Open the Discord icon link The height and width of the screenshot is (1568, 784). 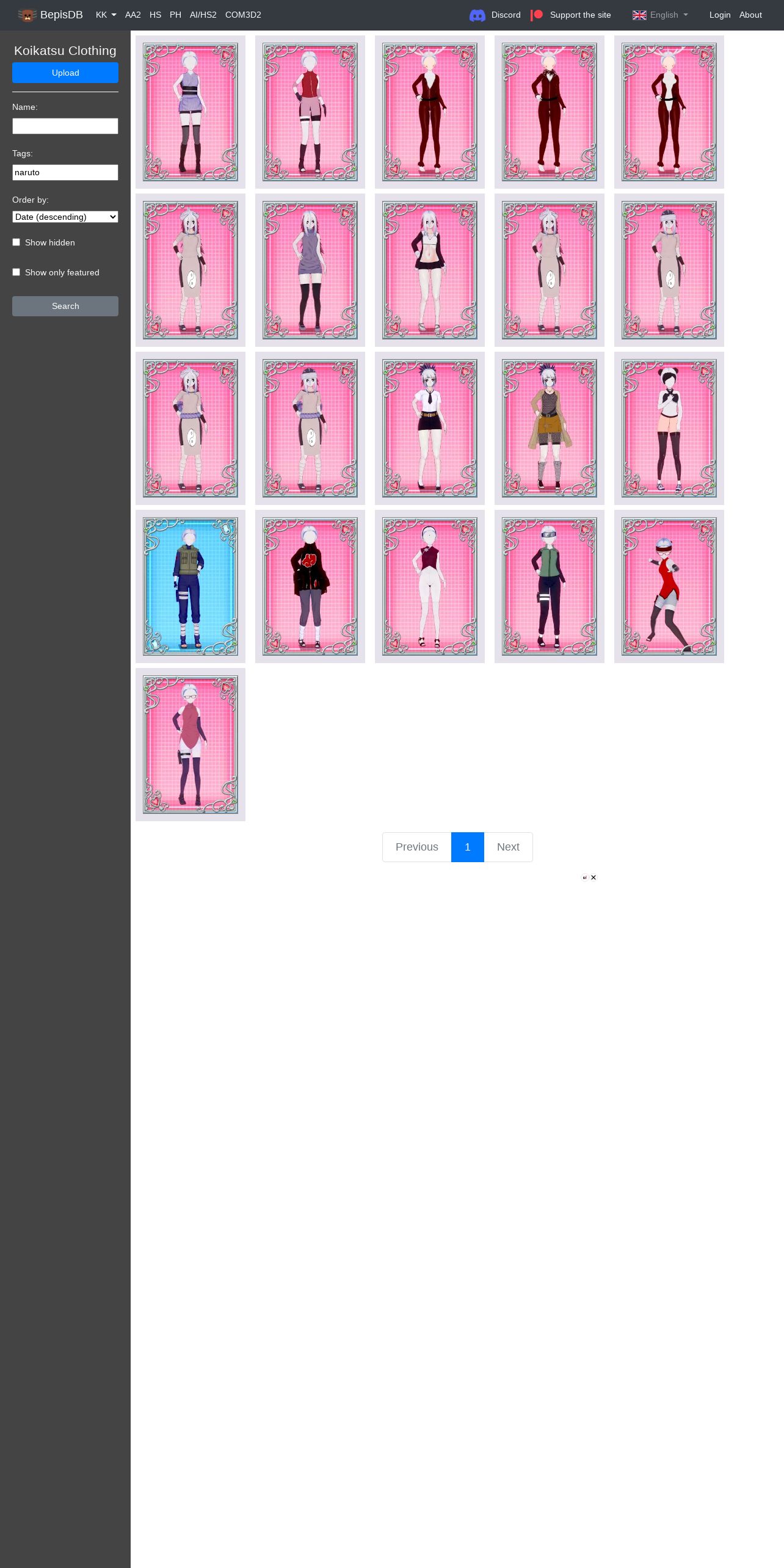point(477,15)
